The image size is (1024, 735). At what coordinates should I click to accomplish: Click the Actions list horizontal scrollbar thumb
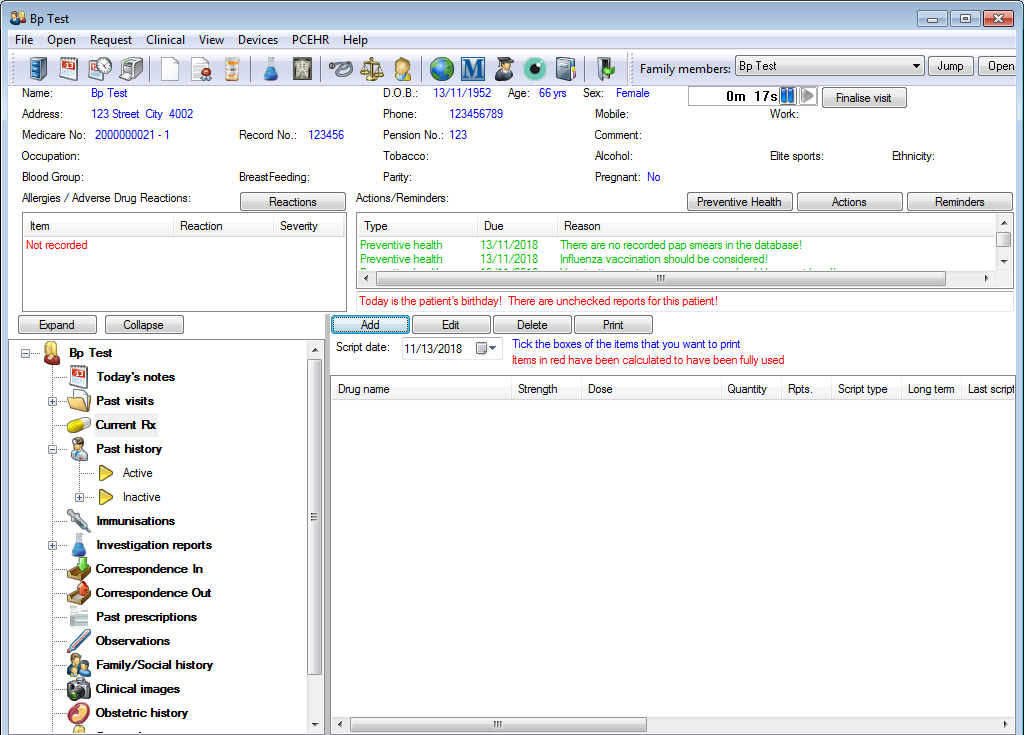pos(661,279)
